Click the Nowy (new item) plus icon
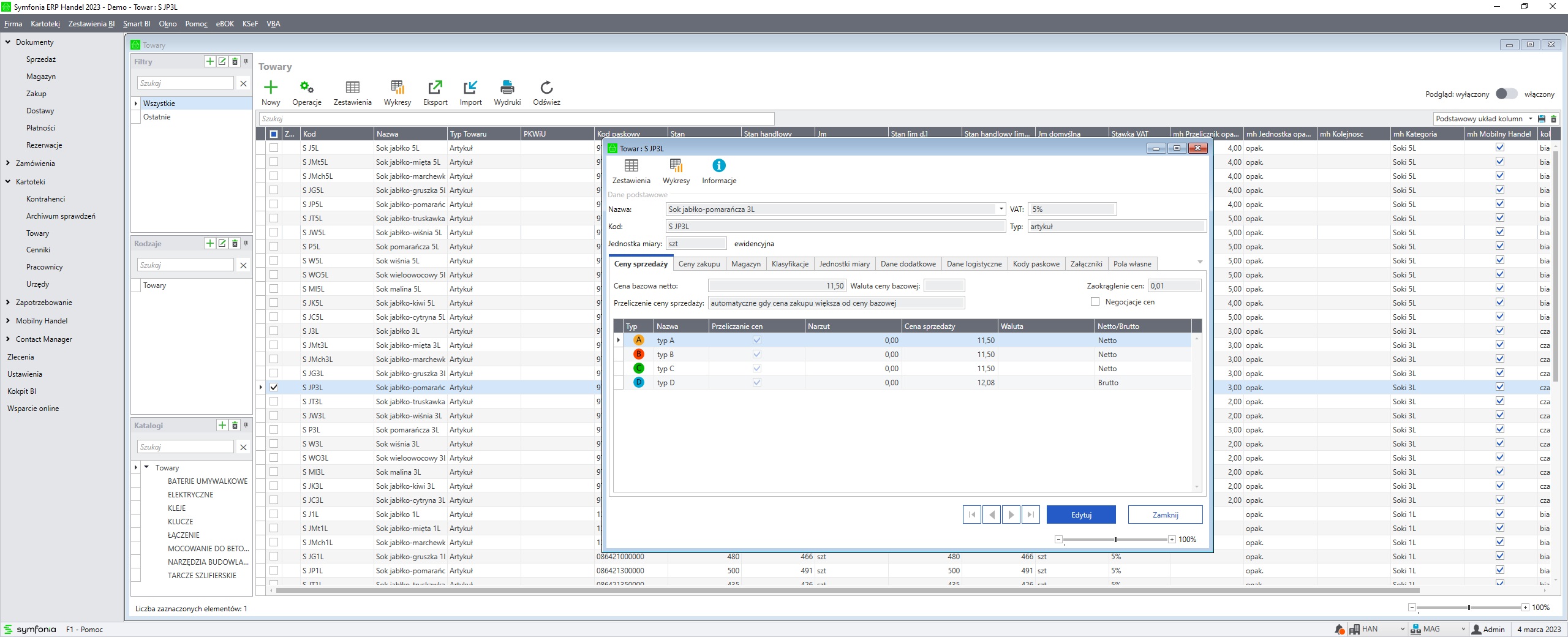The image size is (1568, 637). click(270, 88)
